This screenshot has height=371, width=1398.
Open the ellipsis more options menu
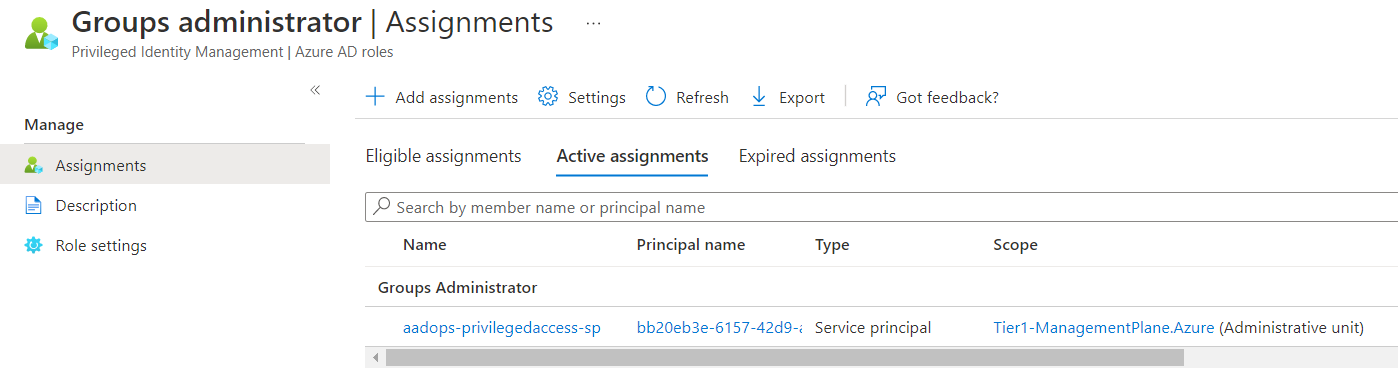[593, 23]
